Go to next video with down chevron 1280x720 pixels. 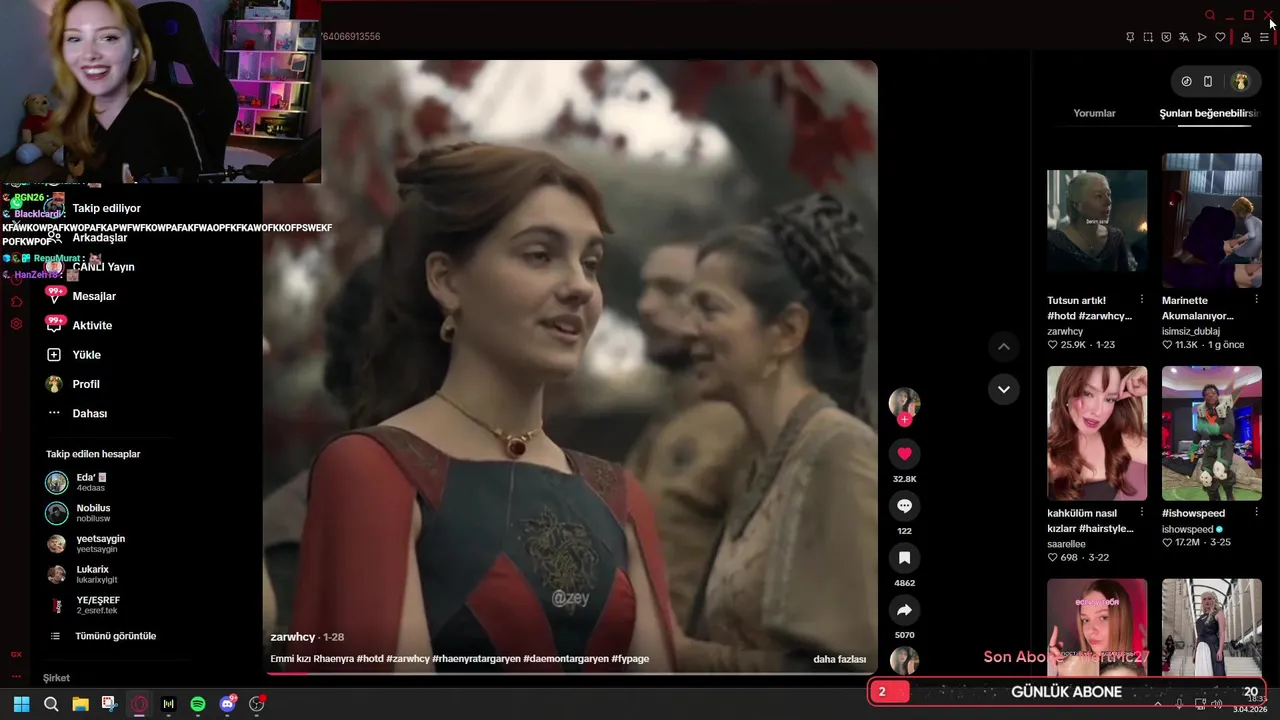coord(1004,389)
